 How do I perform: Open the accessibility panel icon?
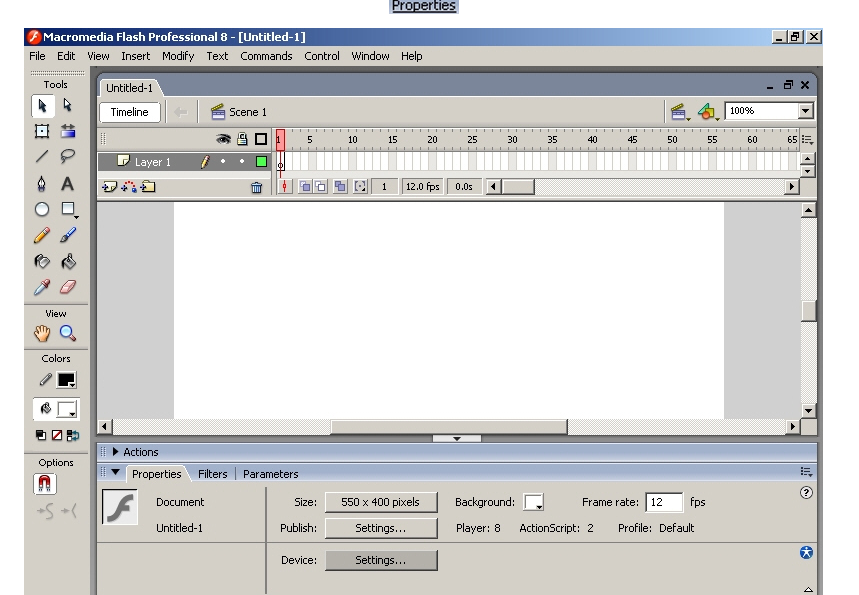pos(806,552)
